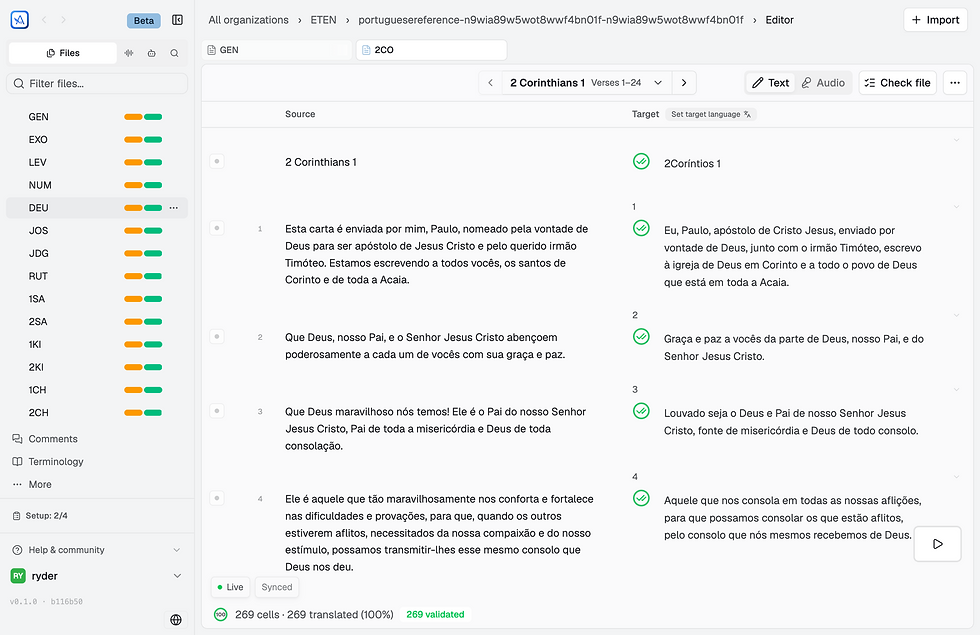This screenshot has height=635, width=980.
Task: Click the Check file button
Action: 898,82
